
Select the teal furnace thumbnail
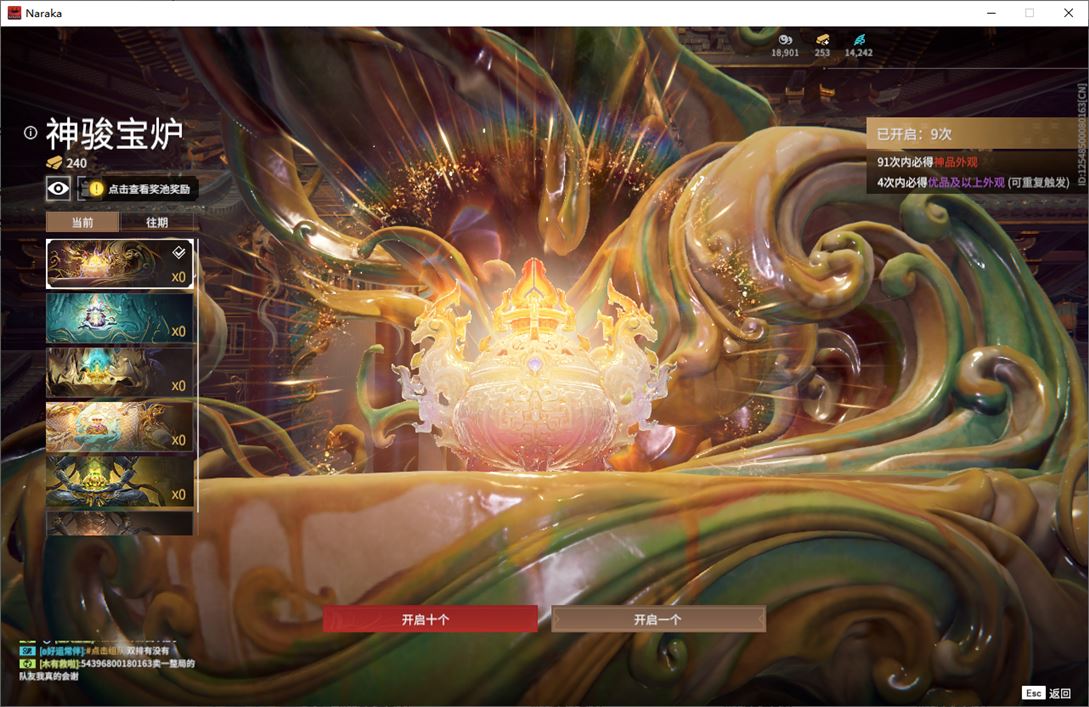119,318
